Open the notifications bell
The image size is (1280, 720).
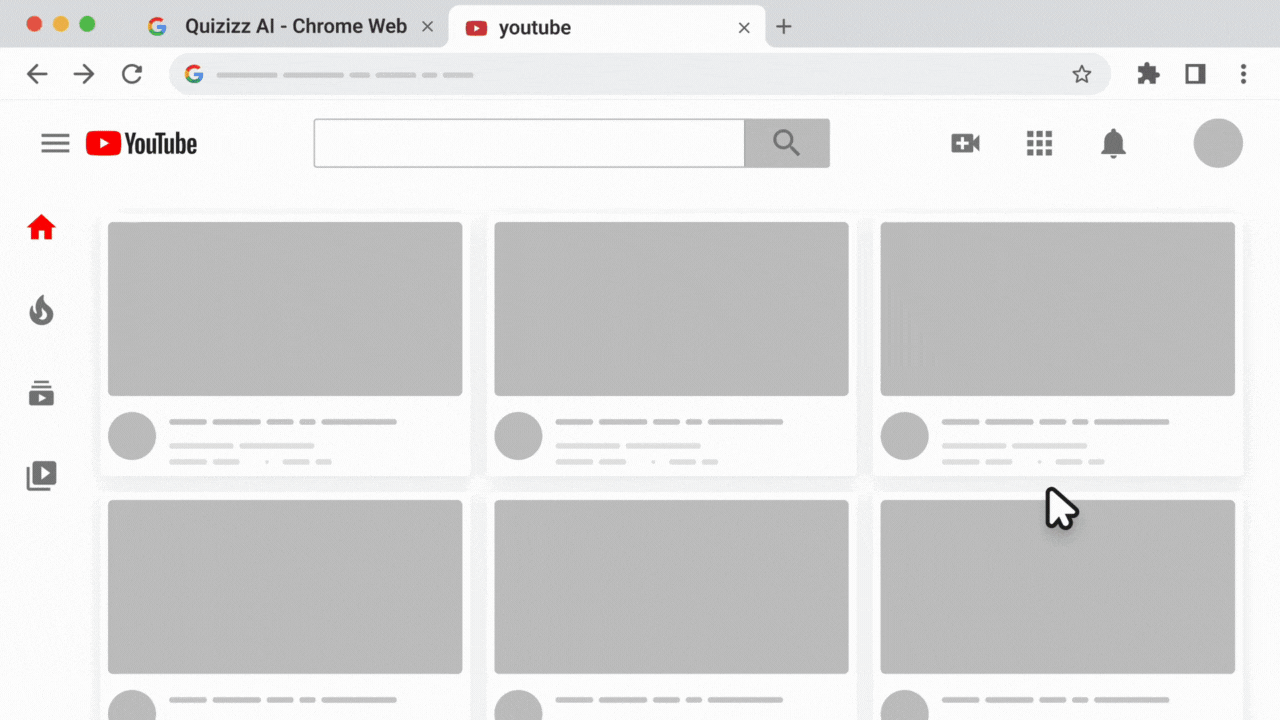[1113, 143]
